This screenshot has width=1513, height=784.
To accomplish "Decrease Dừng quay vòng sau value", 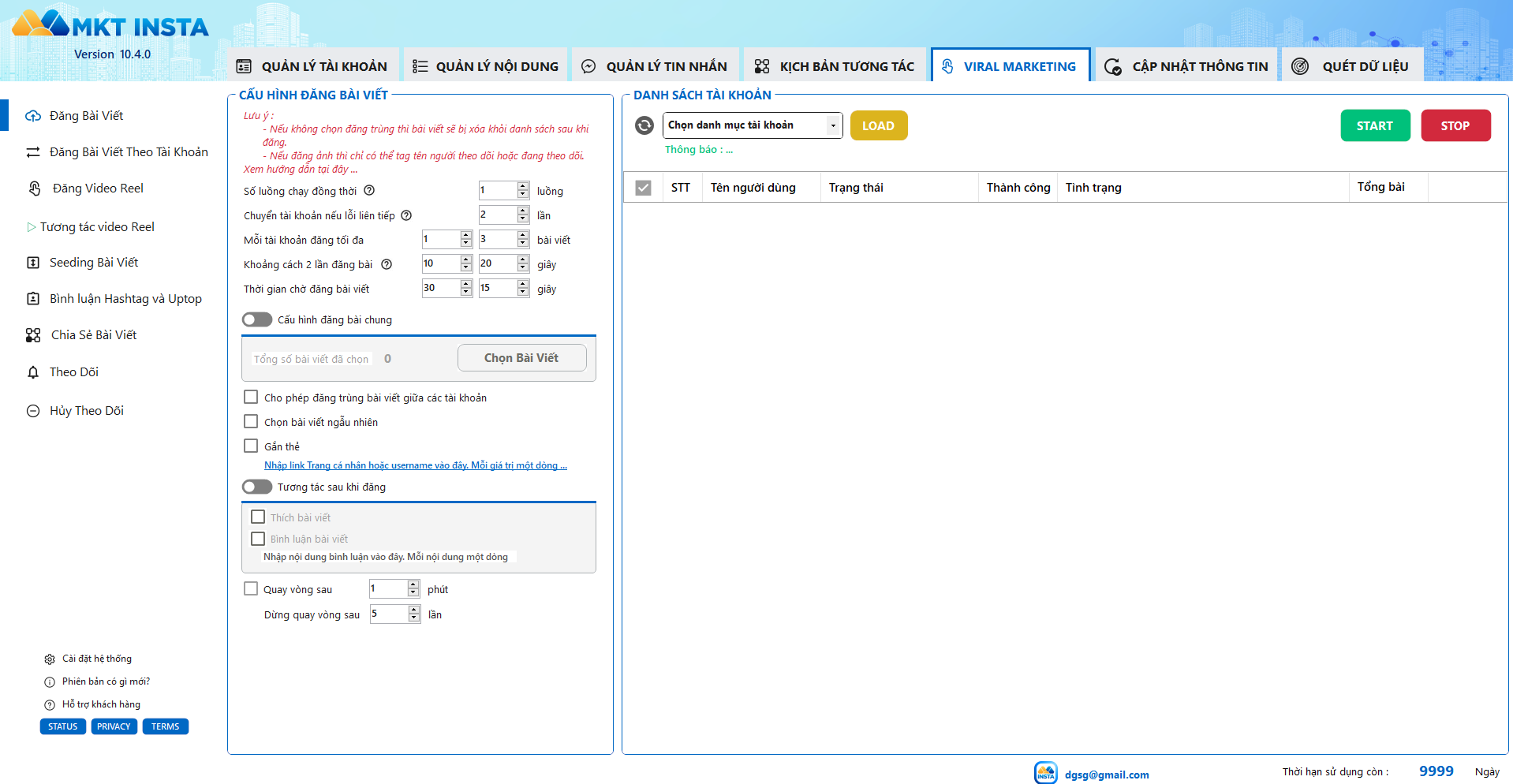I will pos(414,618).
